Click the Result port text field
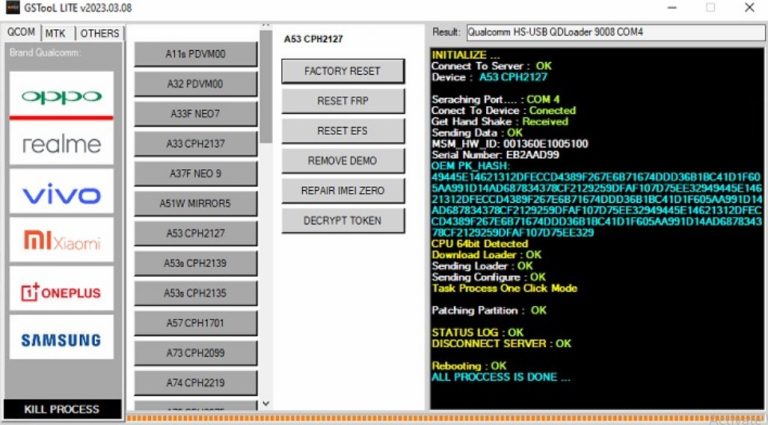Image resolution: width=768 pixels, height=425 pixels. coord(615,32)
